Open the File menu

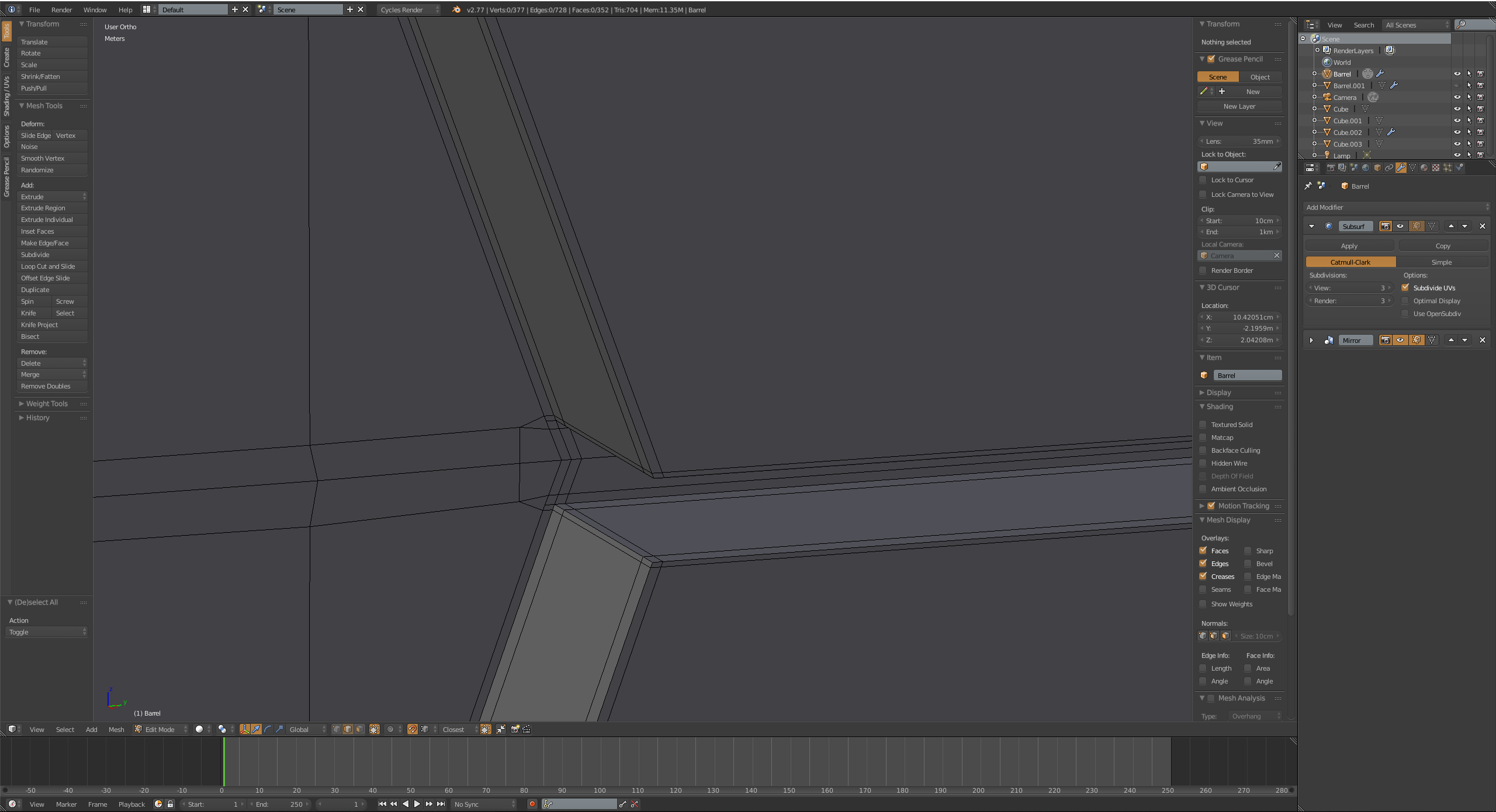coord(34,9)
